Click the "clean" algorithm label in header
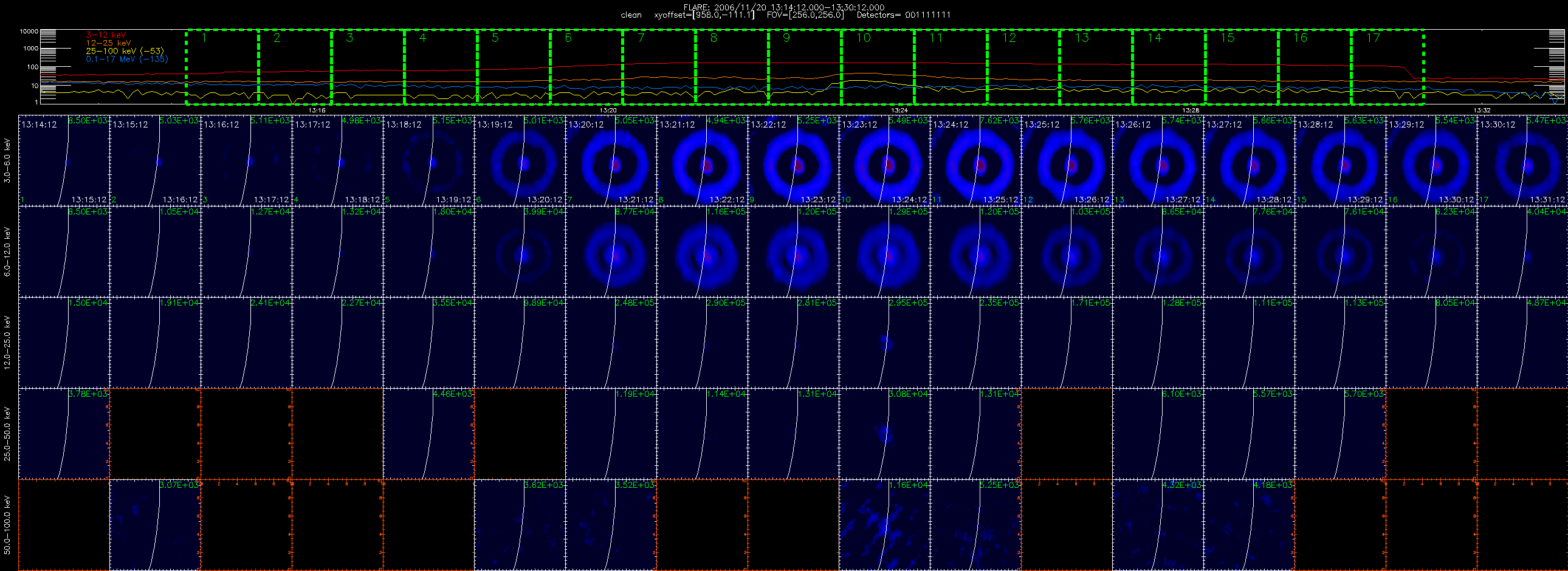Viewport: 1568px width, 571px height. (631, 15)
